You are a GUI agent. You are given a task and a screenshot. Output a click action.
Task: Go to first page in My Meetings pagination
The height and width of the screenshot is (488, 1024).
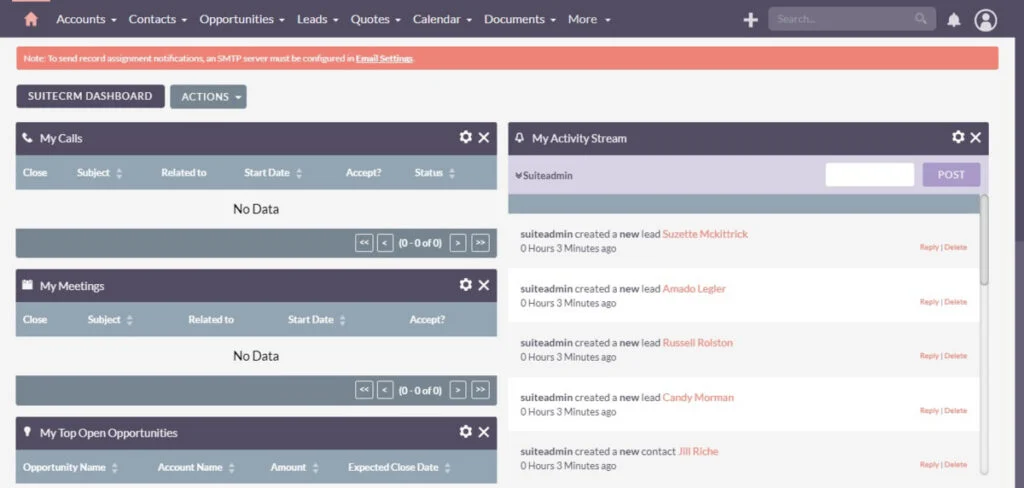coord(364,390)
